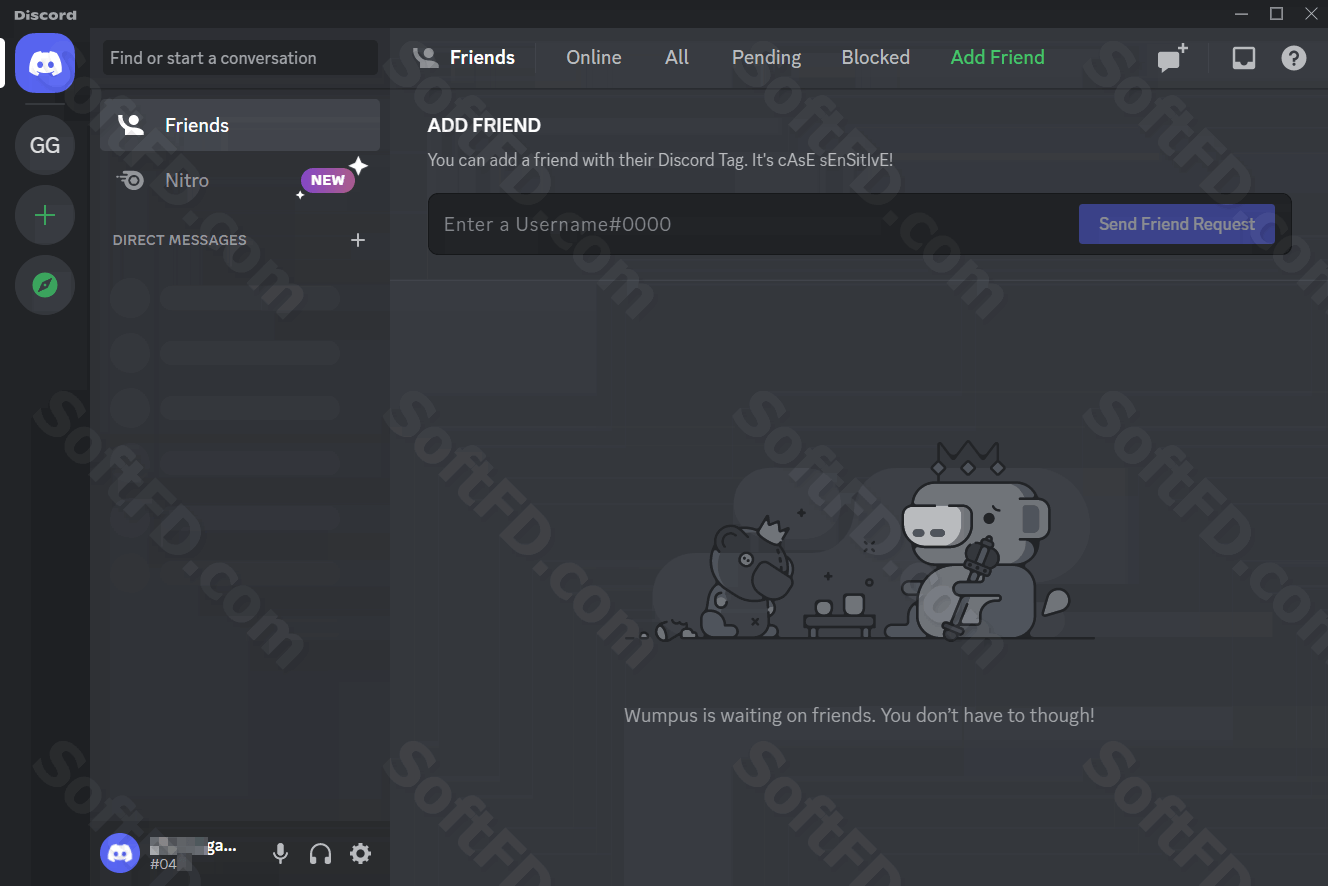Open User Settings via the gear icon
Image resolution: width=1328 pixels, height=886 pixels.
[x=360, y=853]
